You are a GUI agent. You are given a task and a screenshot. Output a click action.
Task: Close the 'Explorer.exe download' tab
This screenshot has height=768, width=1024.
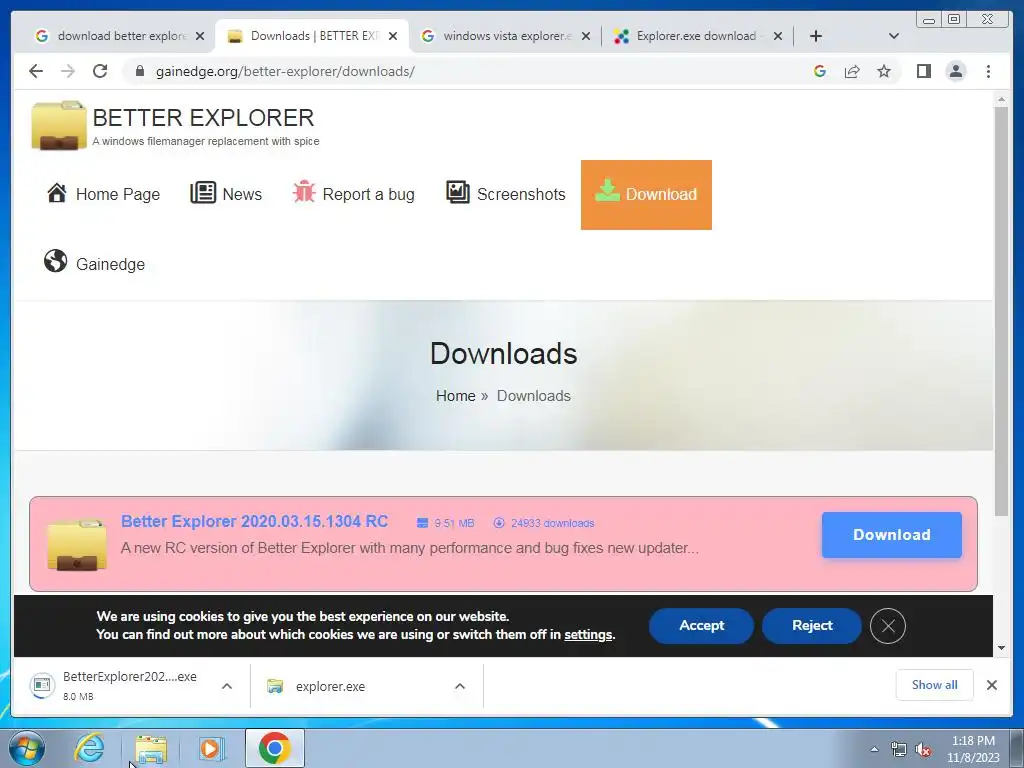(x=777, y=37)
